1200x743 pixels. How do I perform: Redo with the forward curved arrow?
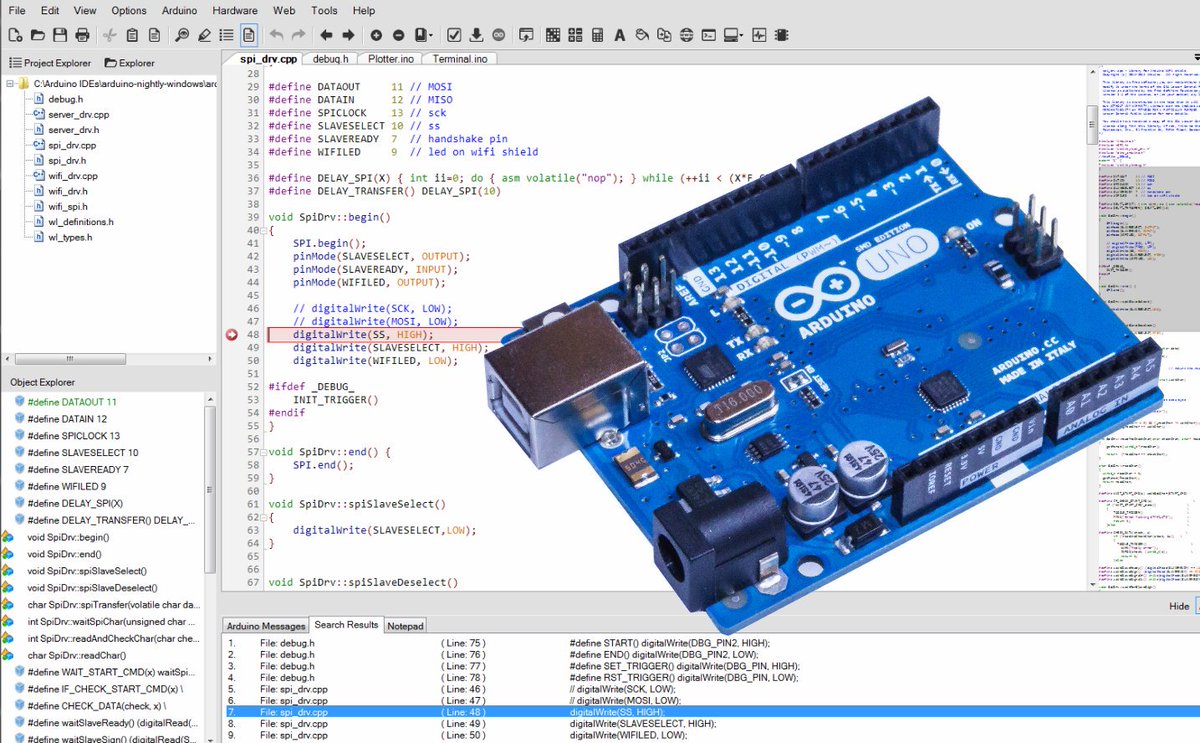(298, 35)
